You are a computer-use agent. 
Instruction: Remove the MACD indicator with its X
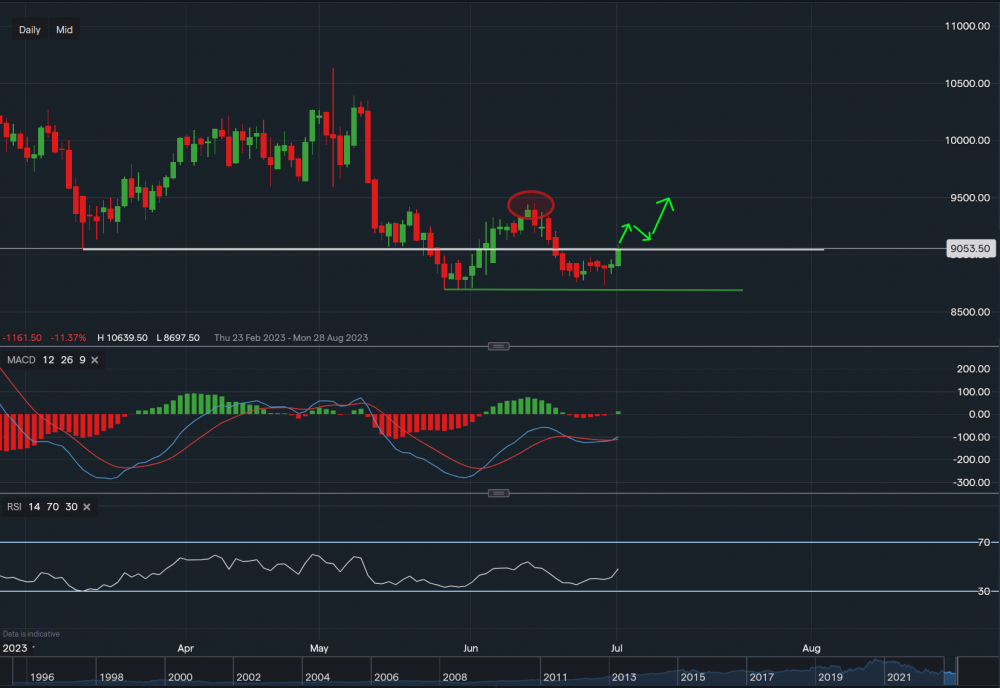coord(95,359)
